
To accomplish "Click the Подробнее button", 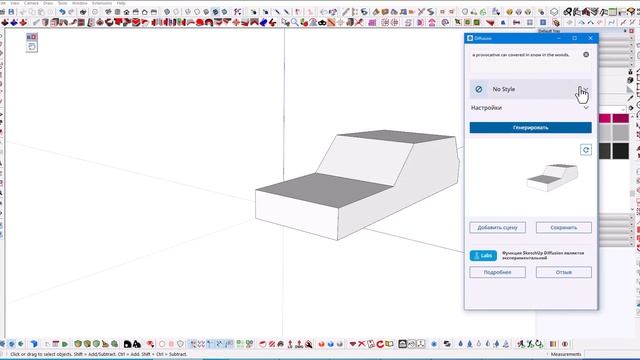I will coord(498,272).
